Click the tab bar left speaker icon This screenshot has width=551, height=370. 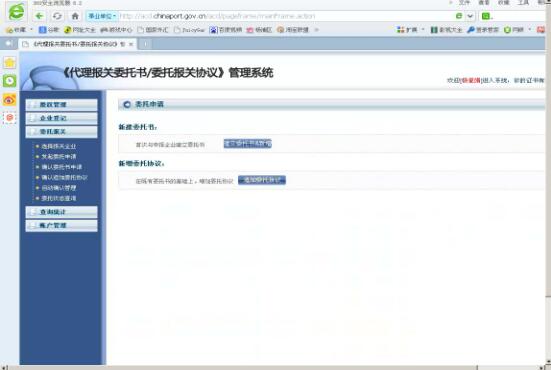click(x=8, y=44)
